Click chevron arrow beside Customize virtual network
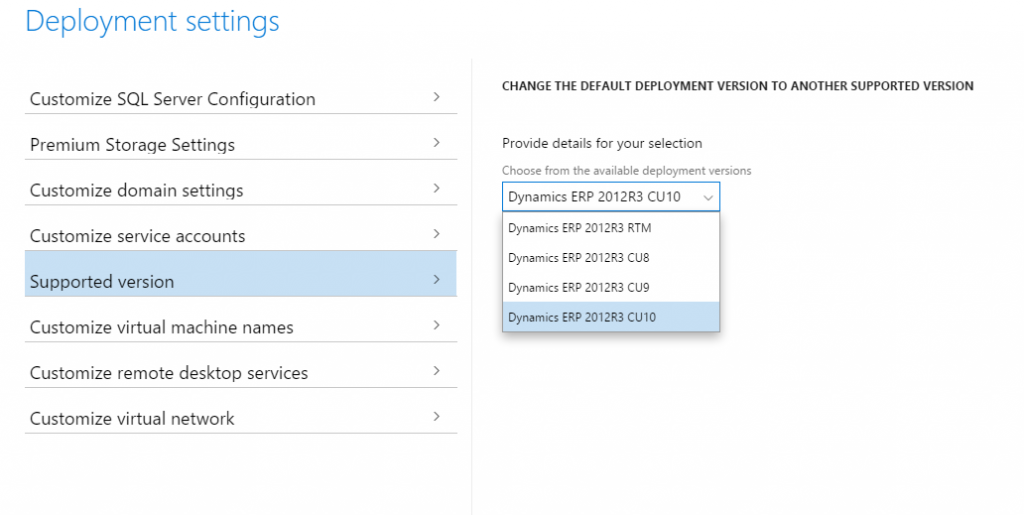This screenshot has width=1024, height=515. 437,416
